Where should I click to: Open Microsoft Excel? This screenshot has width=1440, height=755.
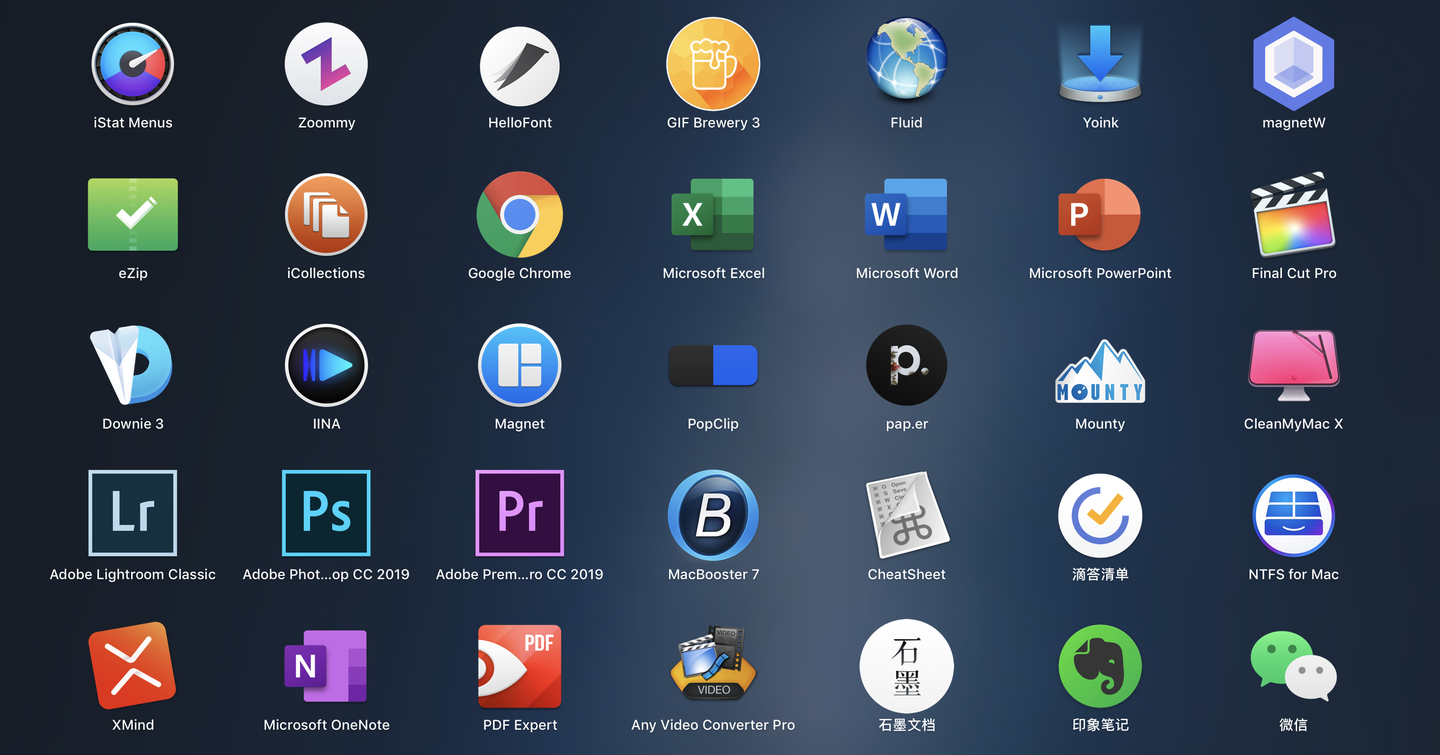(713, 215)
